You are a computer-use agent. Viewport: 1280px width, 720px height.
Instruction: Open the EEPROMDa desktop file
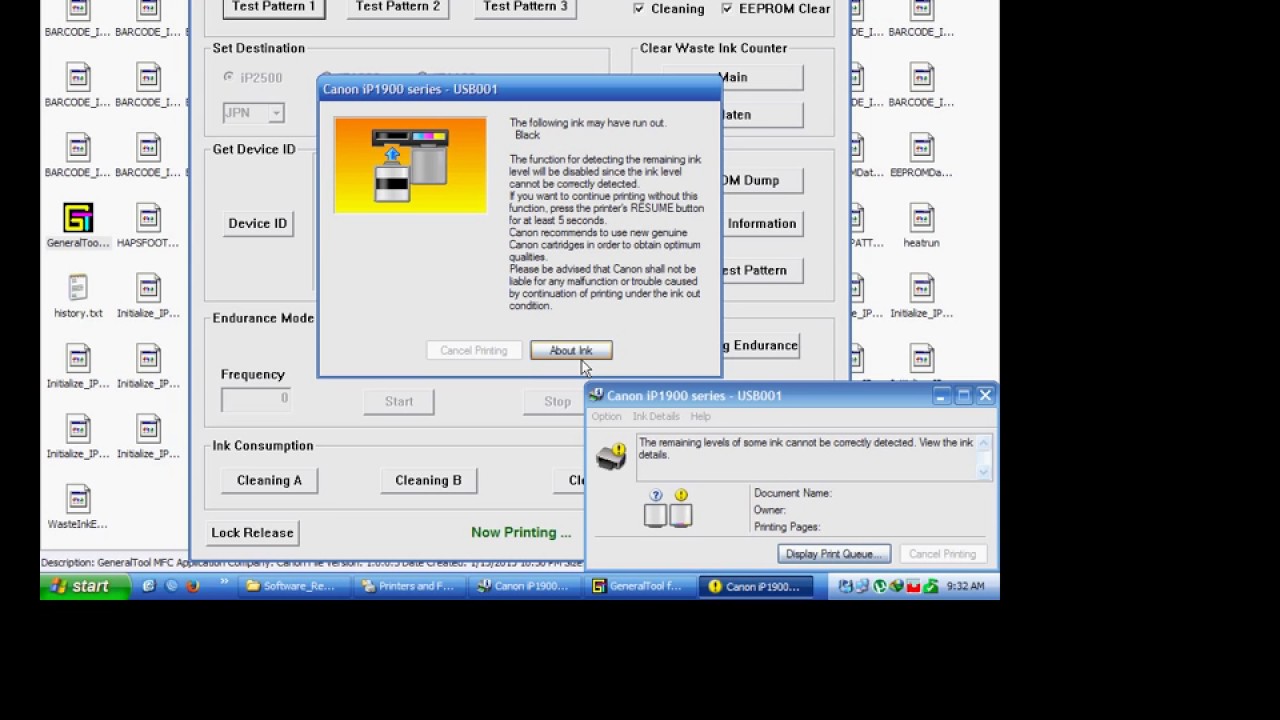921,156
